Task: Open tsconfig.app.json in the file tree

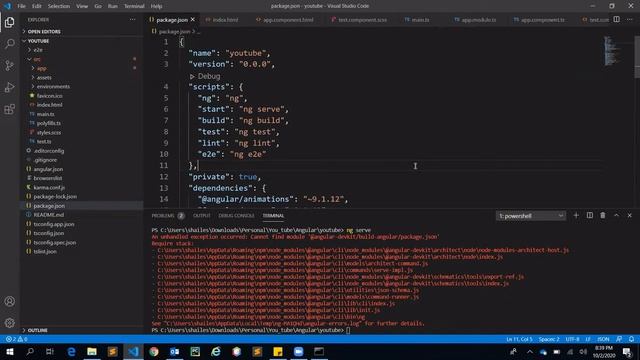Action: 54,224
